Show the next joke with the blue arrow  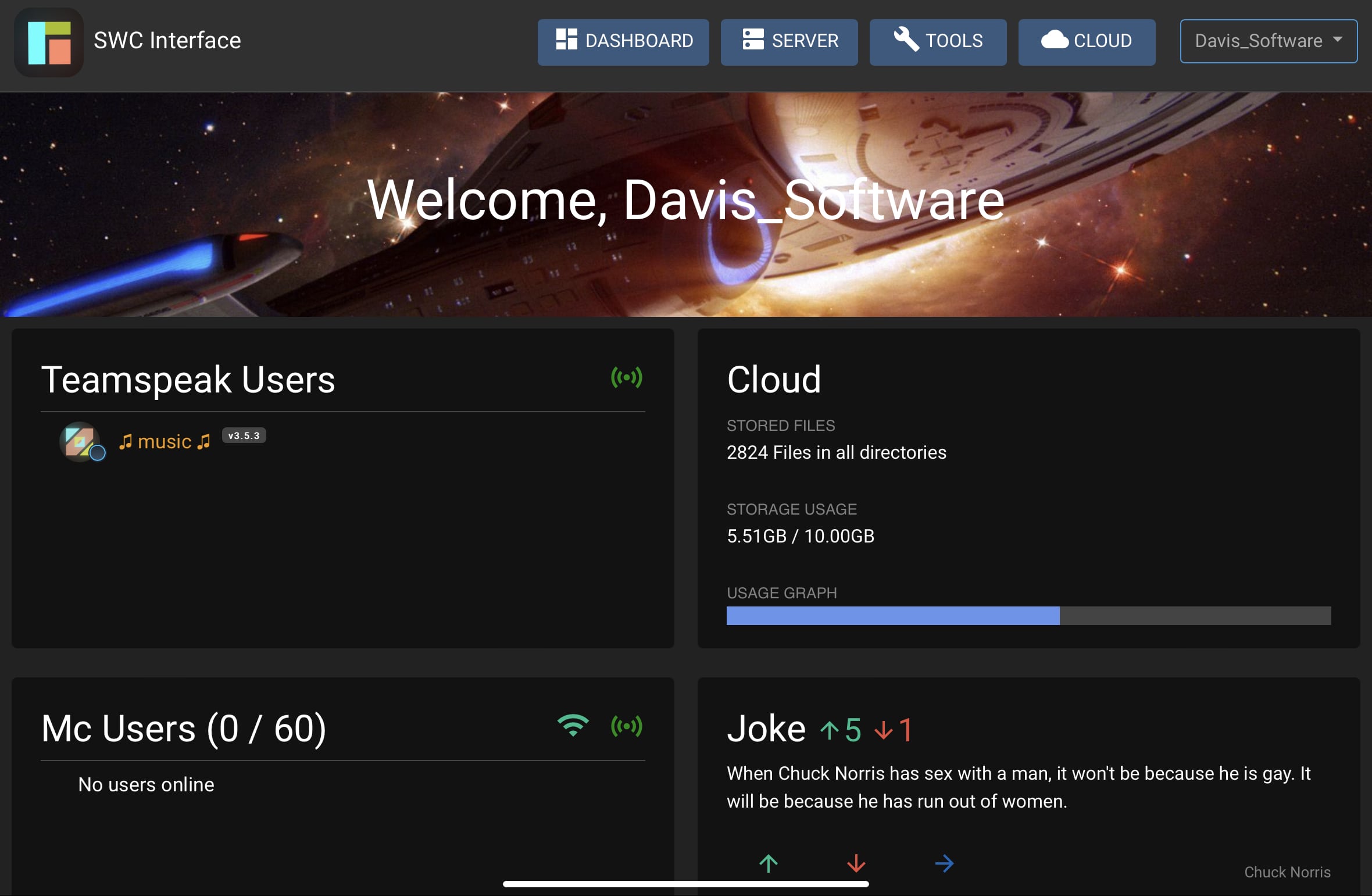click(x=945, y=863)
